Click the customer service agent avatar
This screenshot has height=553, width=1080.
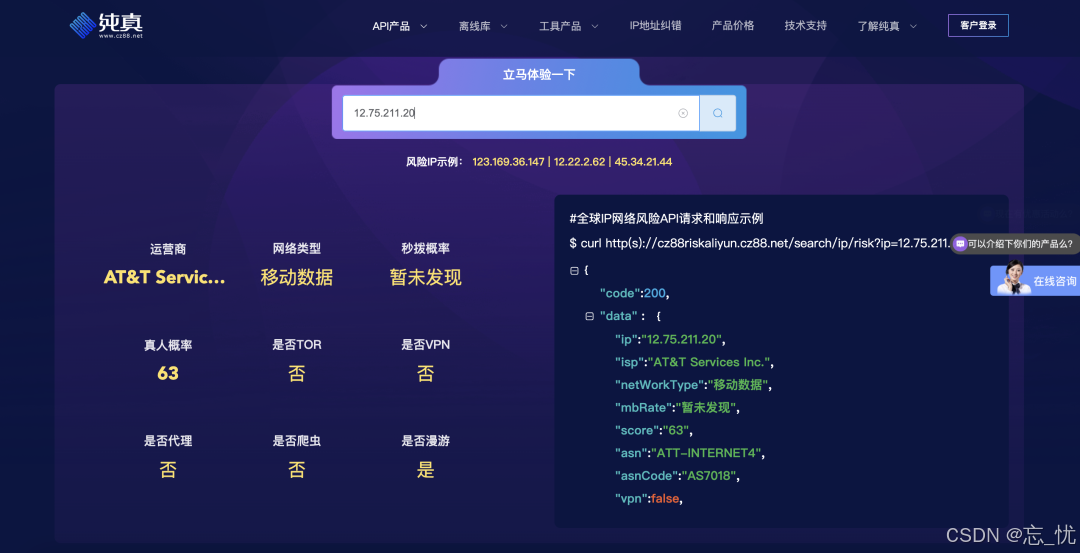point(1012,278)
